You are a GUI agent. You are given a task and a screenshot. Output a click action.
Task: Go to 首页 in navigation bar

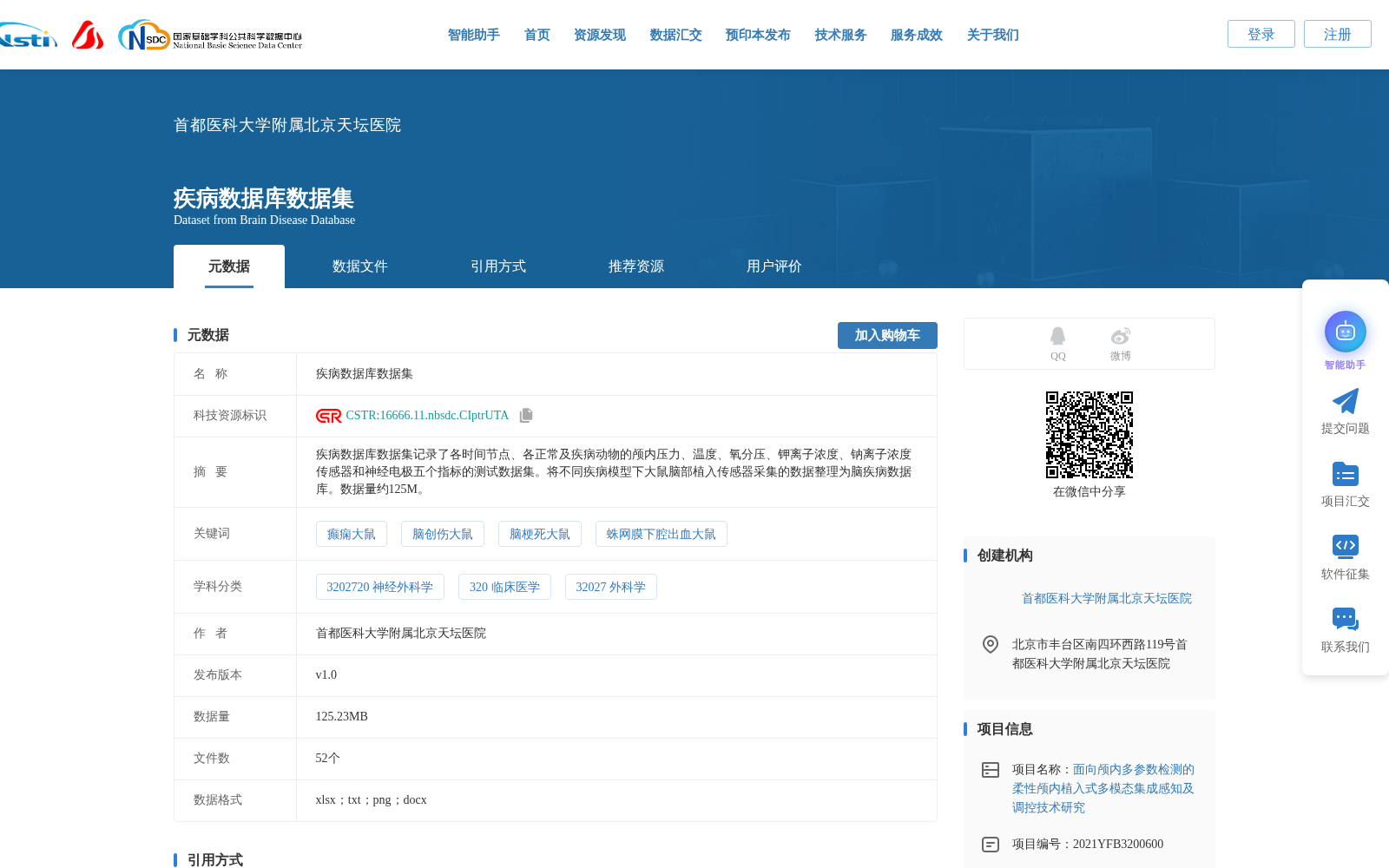(537, 35)
